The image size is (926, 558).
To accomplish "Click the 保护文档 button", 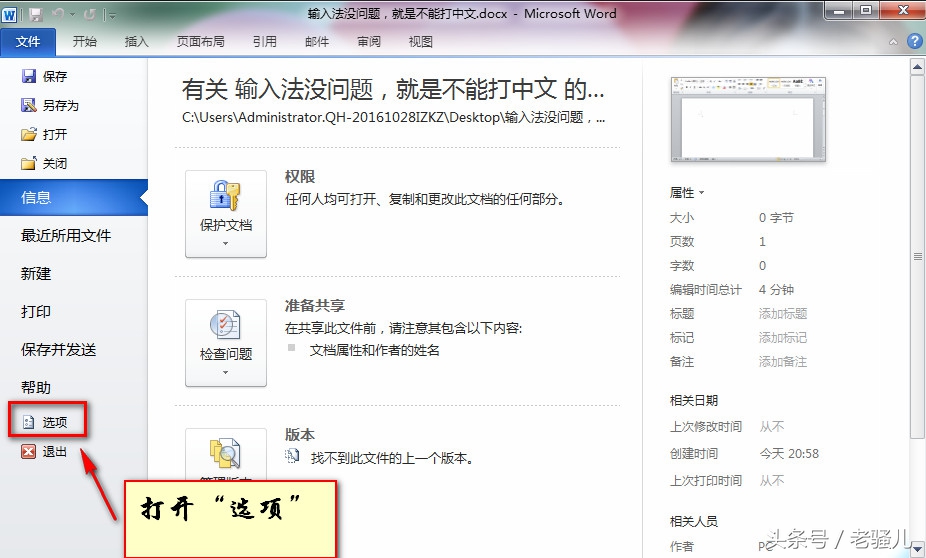I will 226,214.
